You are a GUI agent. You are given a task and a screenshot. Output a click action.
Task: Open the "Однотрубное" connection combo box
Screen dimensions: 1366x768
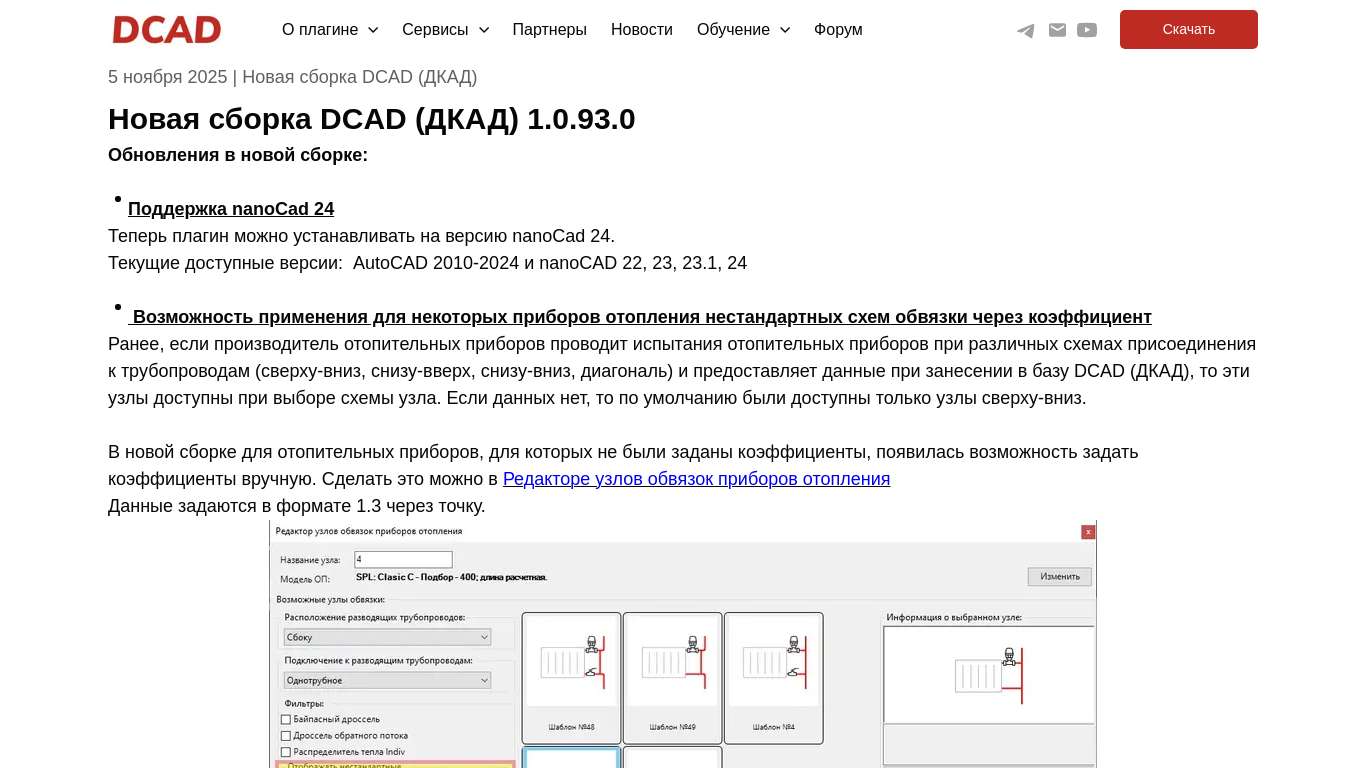point(387,681)
